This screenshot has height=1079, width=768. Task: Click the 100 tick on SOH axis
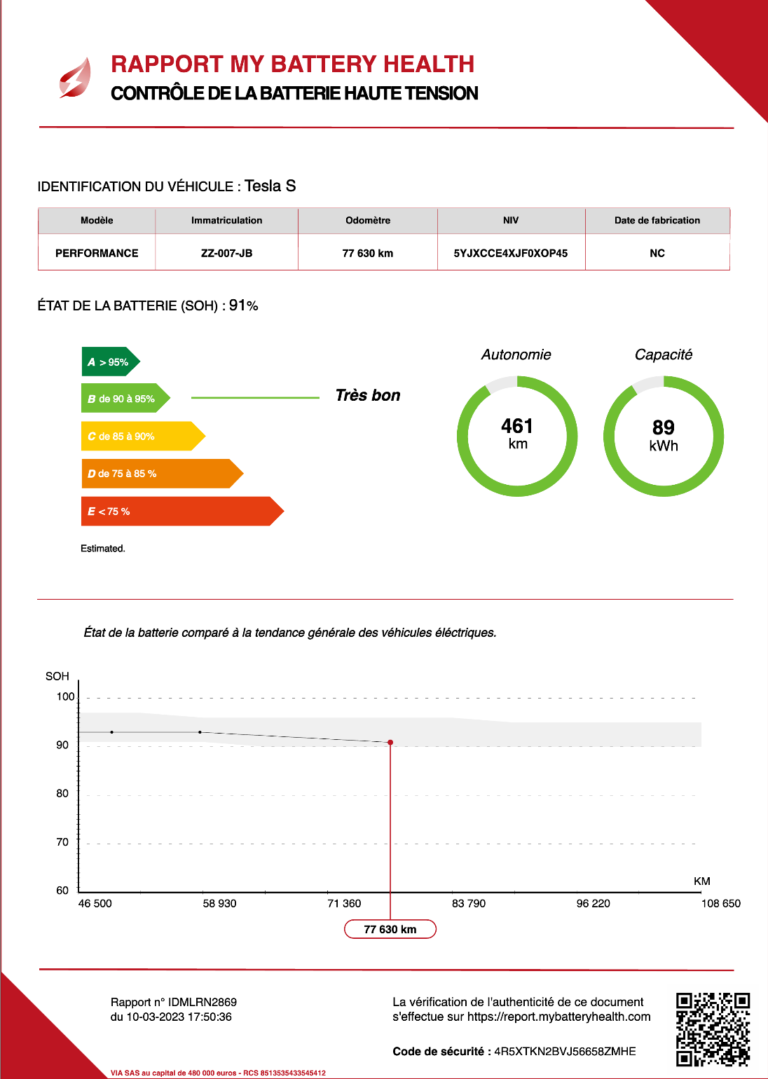pyautogui.click(x=65, y=697)
